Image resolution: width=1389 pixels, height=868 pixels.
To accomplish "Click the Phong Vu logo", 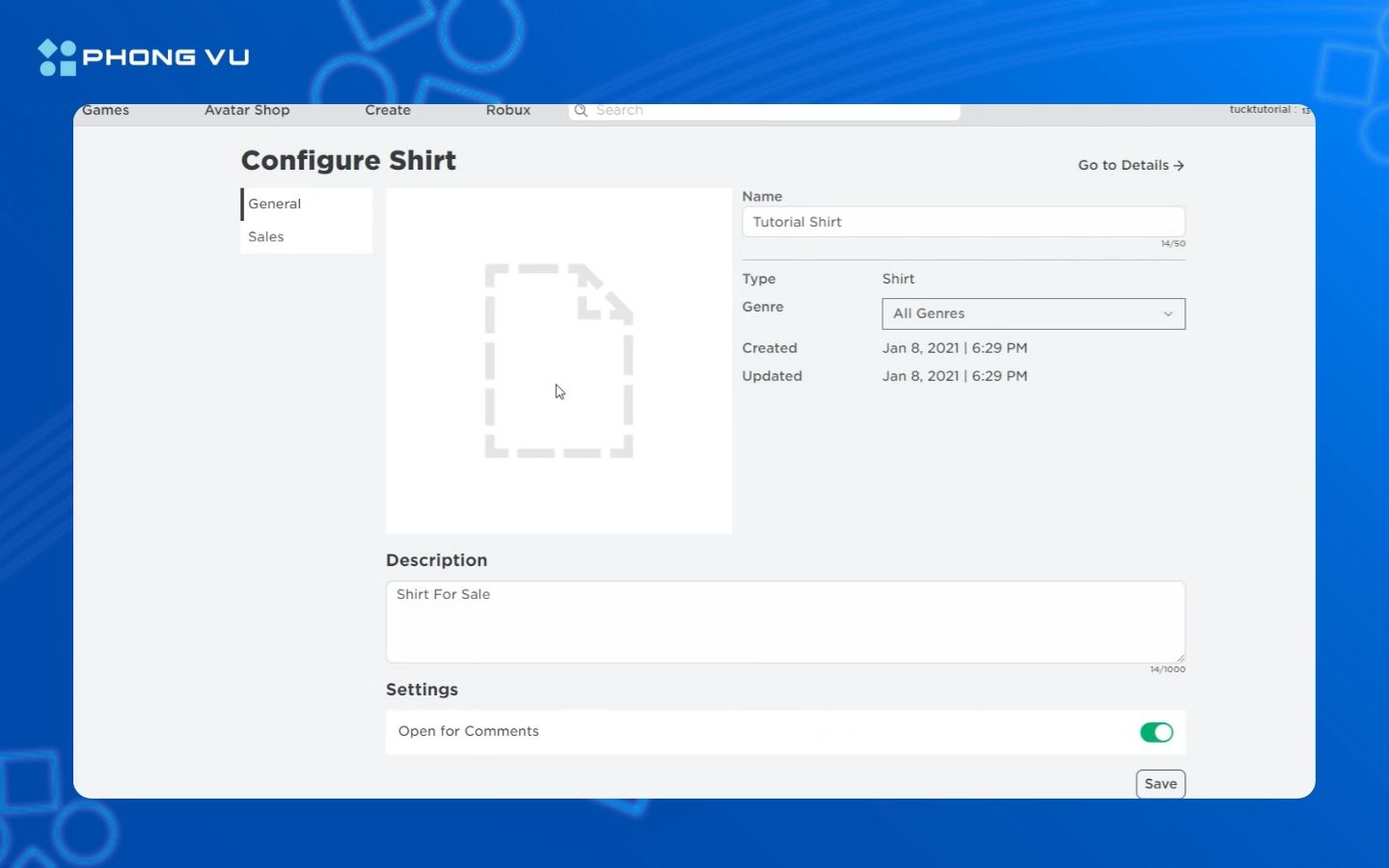I will [x=144, y=58].
